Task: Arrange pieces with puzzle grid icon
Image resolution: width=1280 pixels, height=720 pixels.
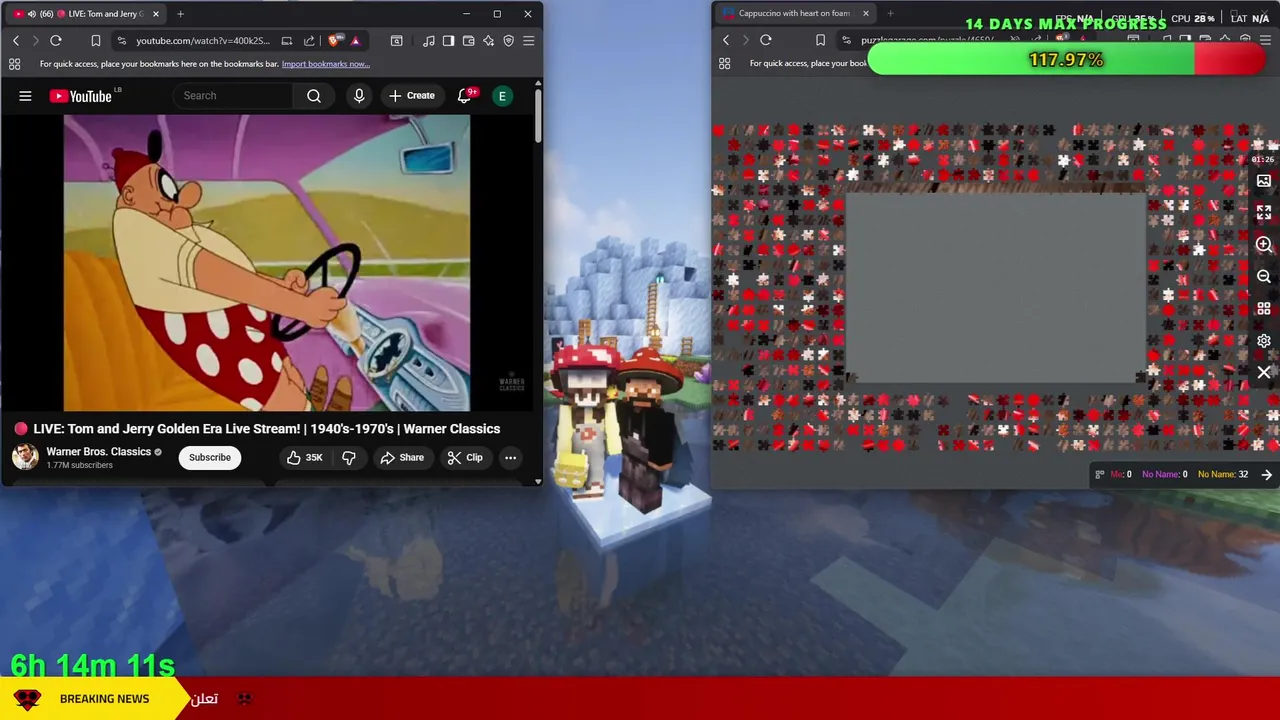Action: pyautogui.click(x=1264, y=309)
